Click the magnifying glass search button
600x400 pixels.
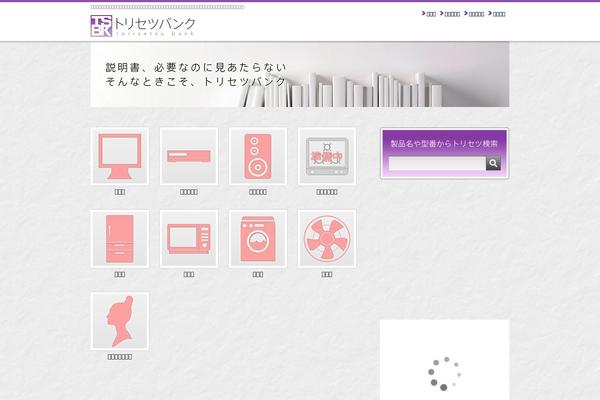[493, 163]
